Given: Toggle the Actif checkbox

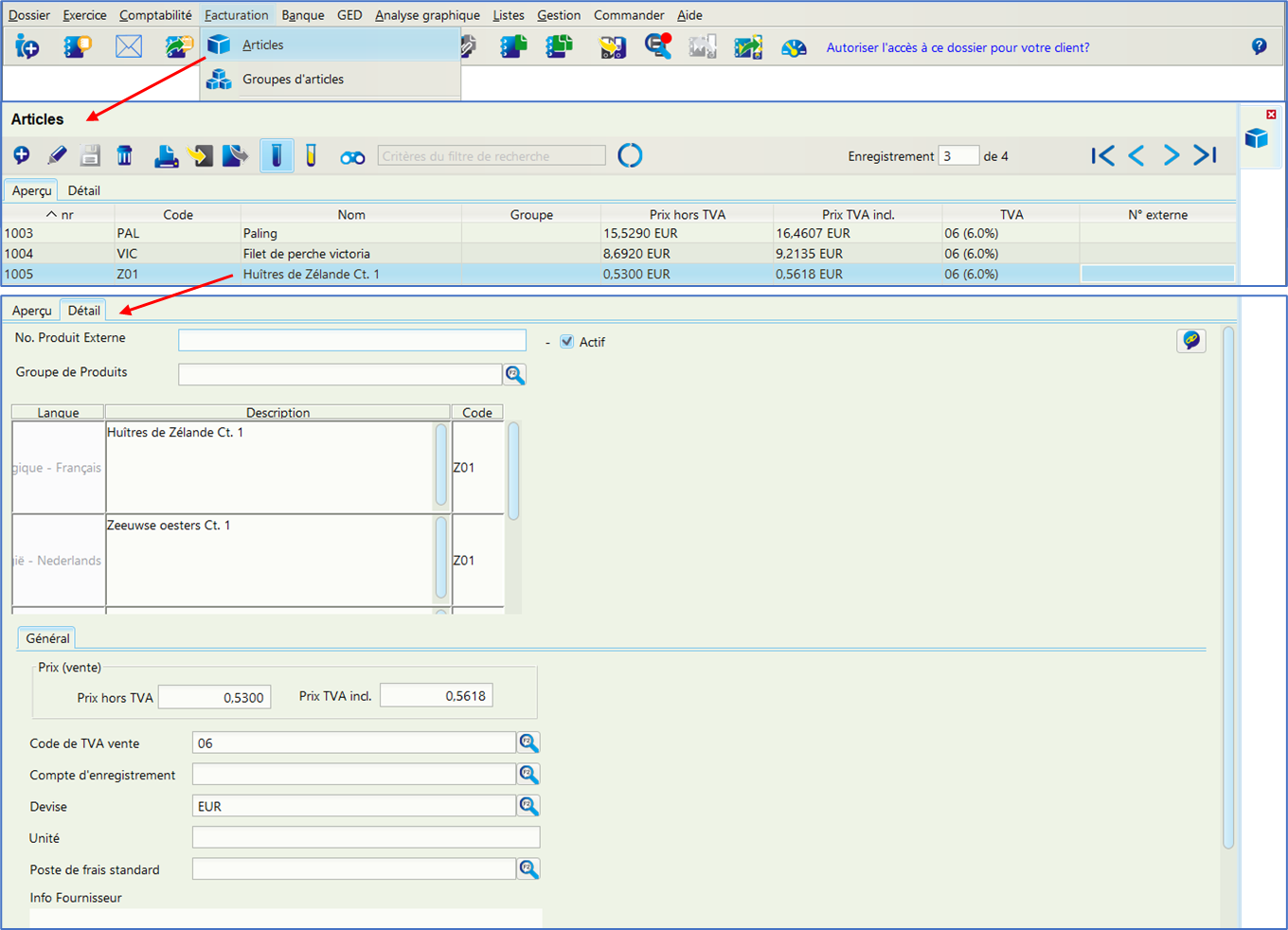Looking at the screenshot, I should click(566, 342).
